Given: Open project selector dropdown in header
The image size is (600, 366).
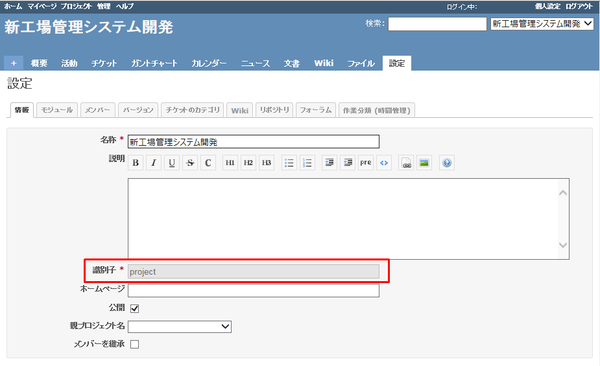Looking at the screenshot, I should coord(542,24).
